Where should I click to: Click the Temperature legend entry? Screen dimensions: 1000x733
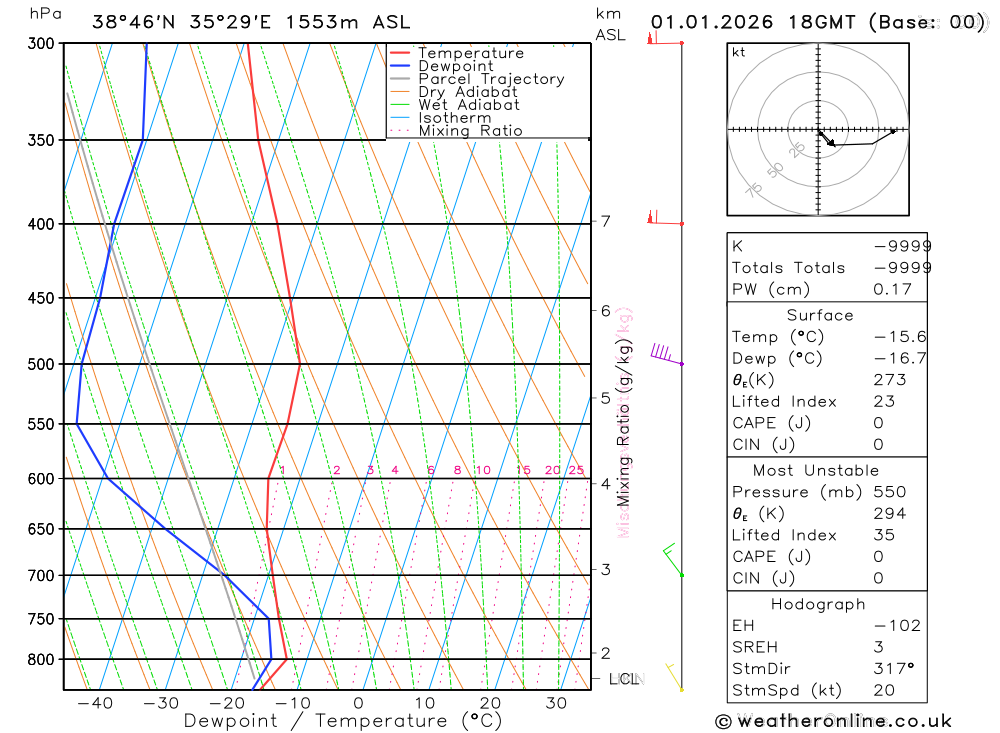coord(457,53)
